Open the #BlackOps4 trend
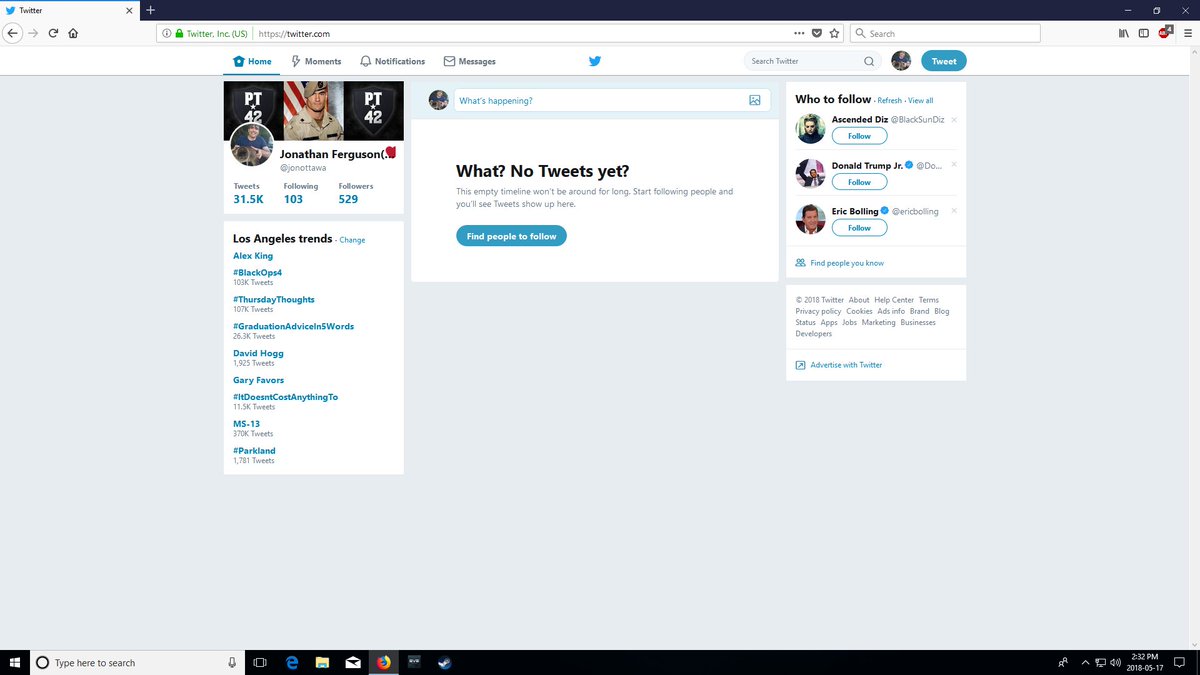This screenshot has width=1200, height=675. coord(258,272)
